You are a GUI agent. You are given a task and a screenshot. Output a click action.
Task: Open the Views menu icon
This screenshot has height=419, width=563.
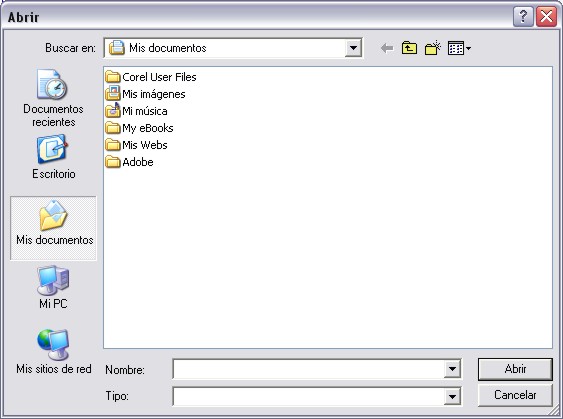point(459,48)
